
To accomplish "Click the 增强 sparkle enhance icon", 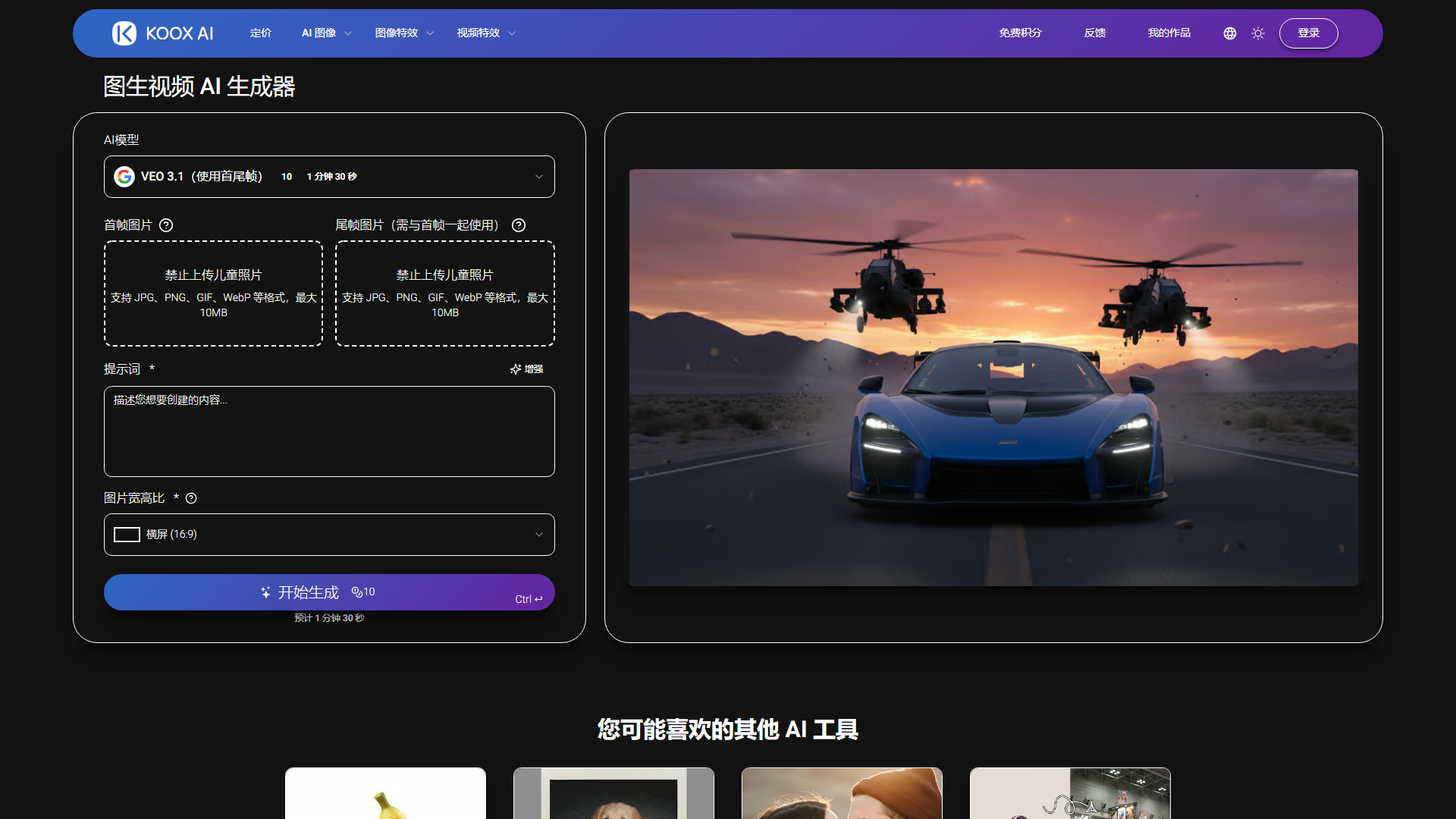I will (516, 369).
